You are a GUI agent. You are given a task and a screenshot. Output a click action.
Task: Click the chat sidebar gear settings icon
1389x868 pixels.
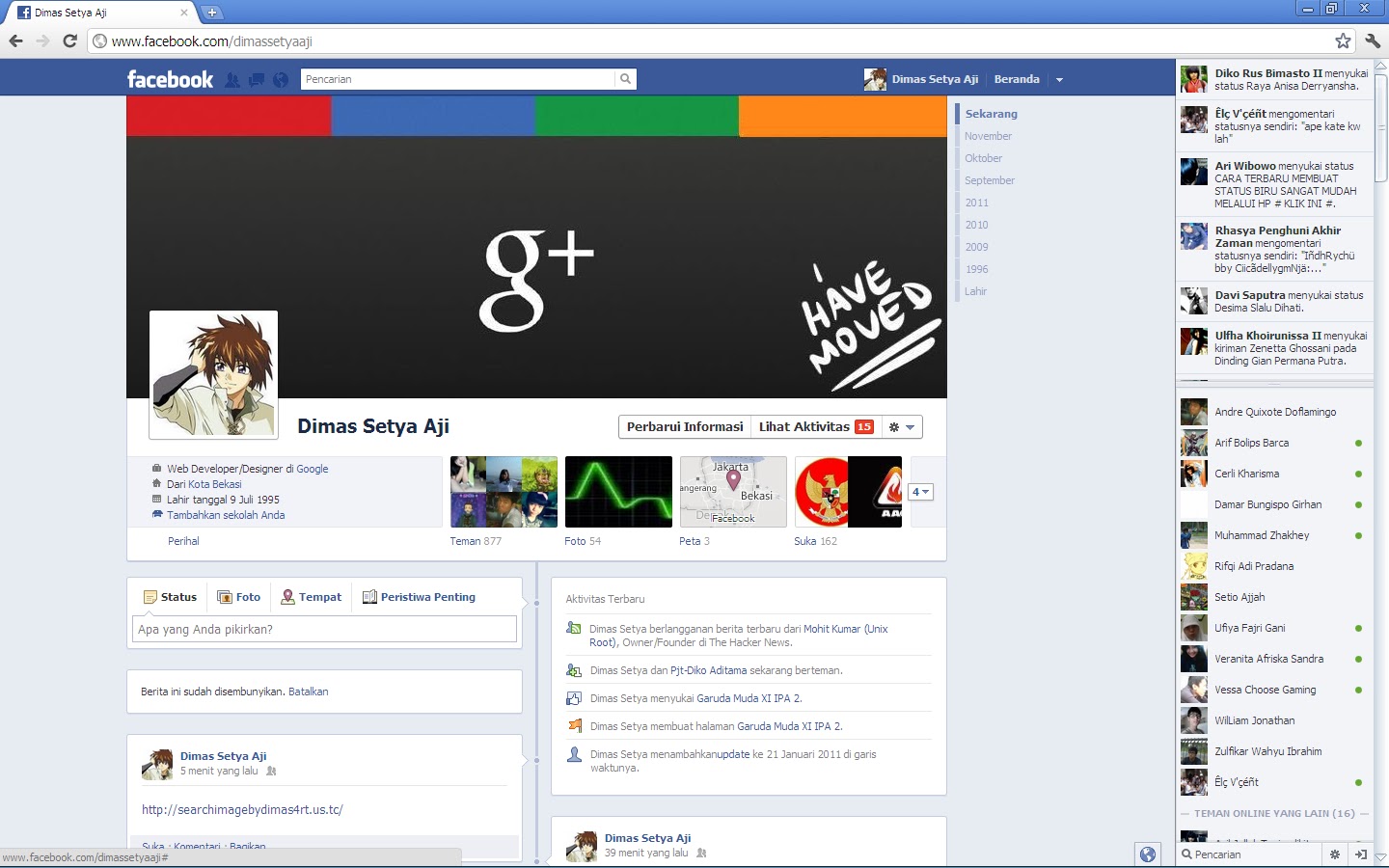coord(1335,854)
